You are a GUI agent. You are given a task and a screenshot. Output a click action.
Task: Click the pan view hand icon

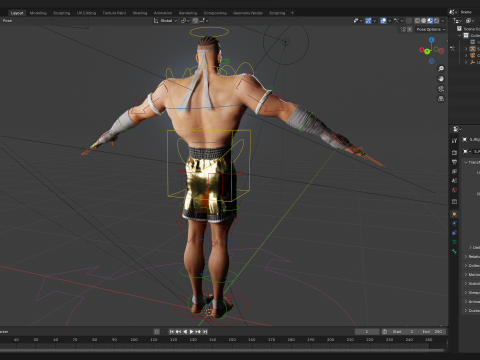coord(441,79)
